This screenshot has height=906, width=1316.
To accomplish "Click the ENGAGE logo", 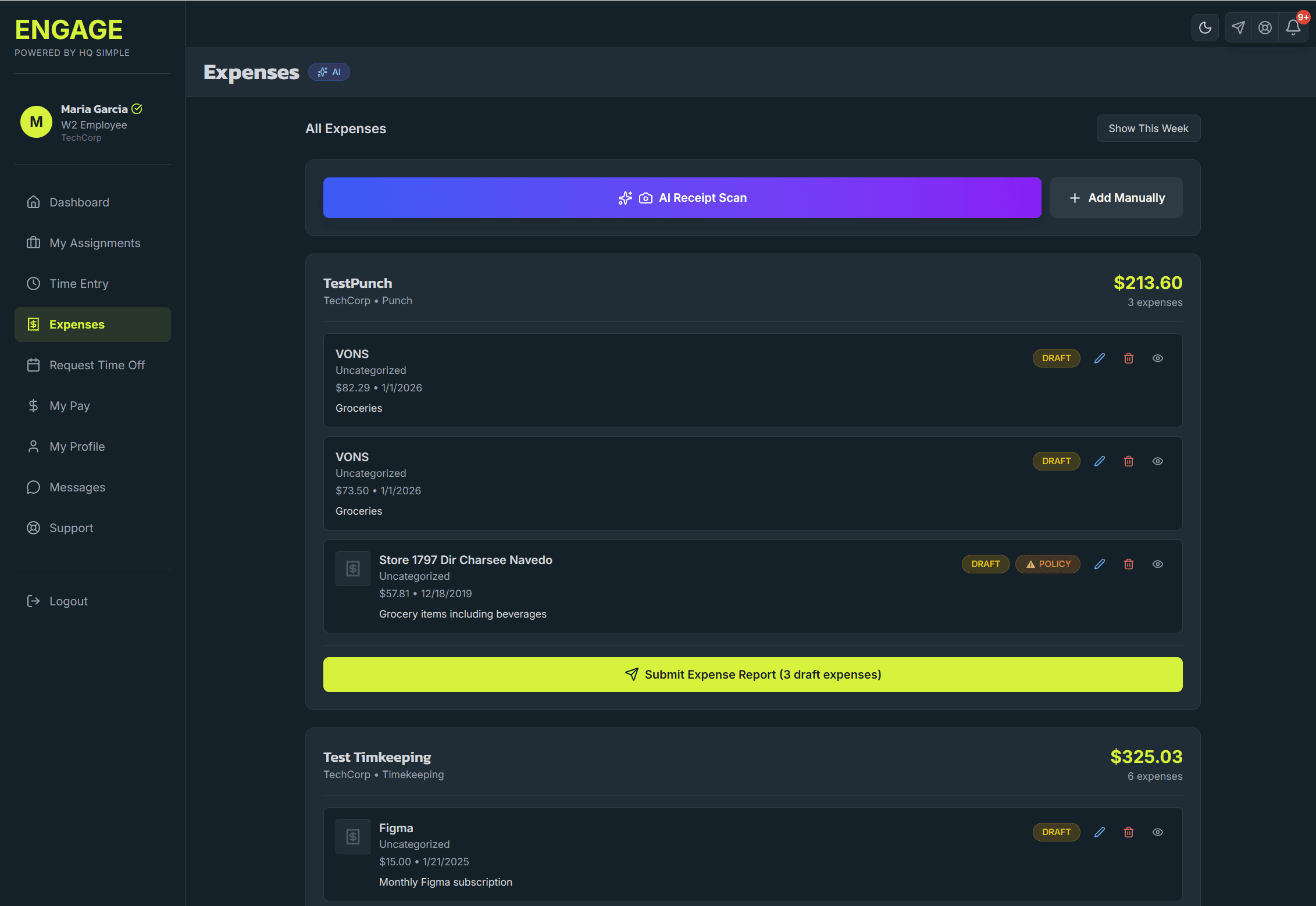I will click(x=69, y=30).
